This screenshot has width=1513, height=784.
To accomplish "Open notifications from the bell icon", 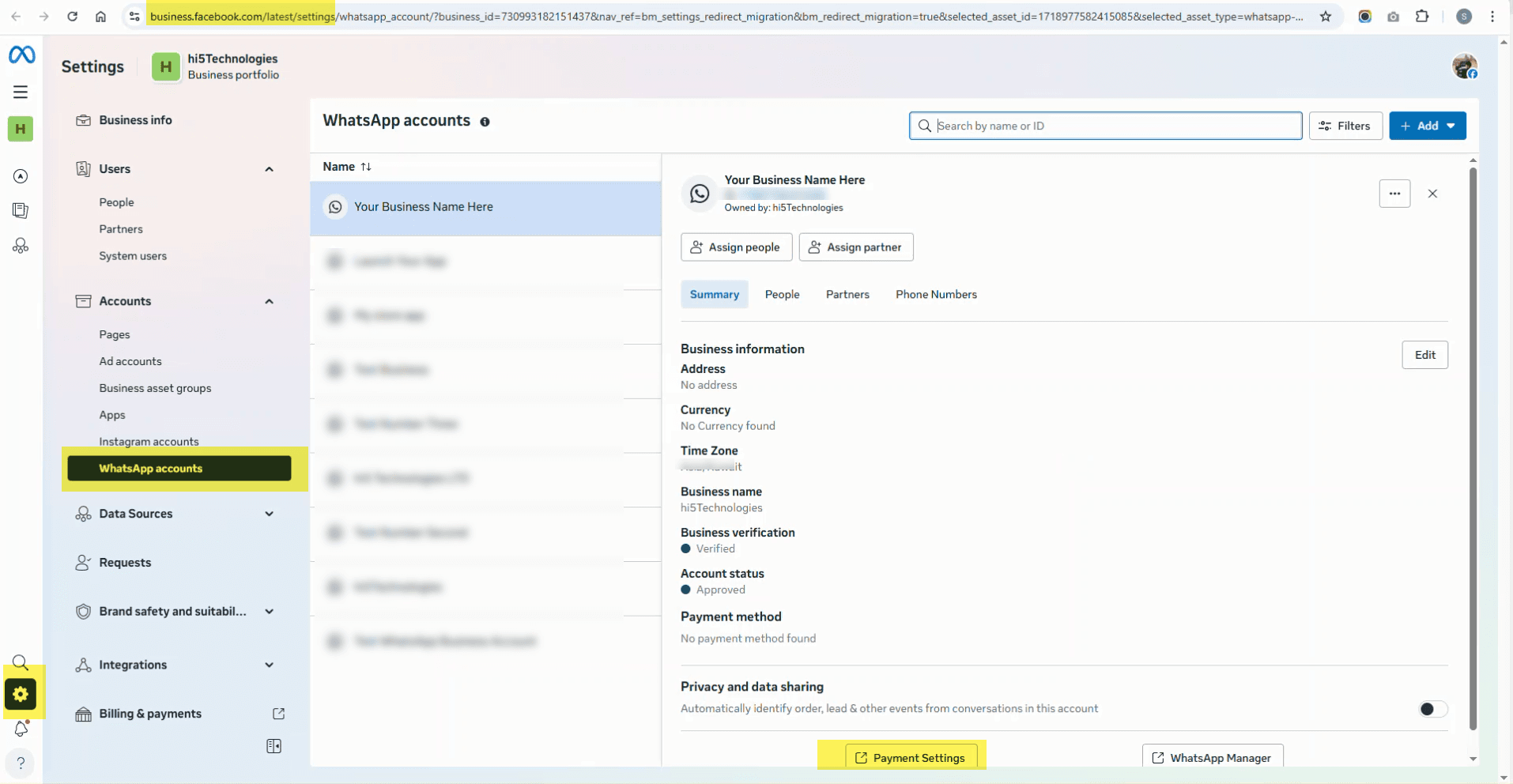I will pos(21,729).
